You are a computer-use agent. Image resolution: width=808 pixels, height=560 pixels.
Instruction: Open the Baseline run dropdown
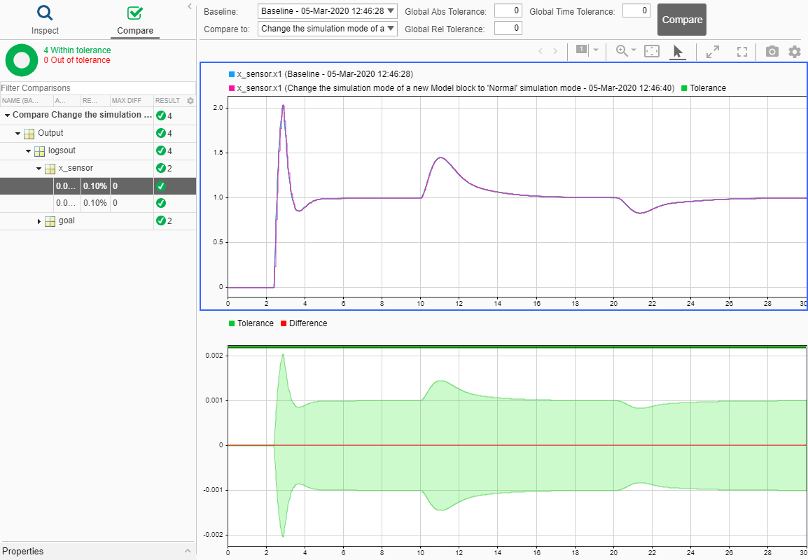[327, 11]
